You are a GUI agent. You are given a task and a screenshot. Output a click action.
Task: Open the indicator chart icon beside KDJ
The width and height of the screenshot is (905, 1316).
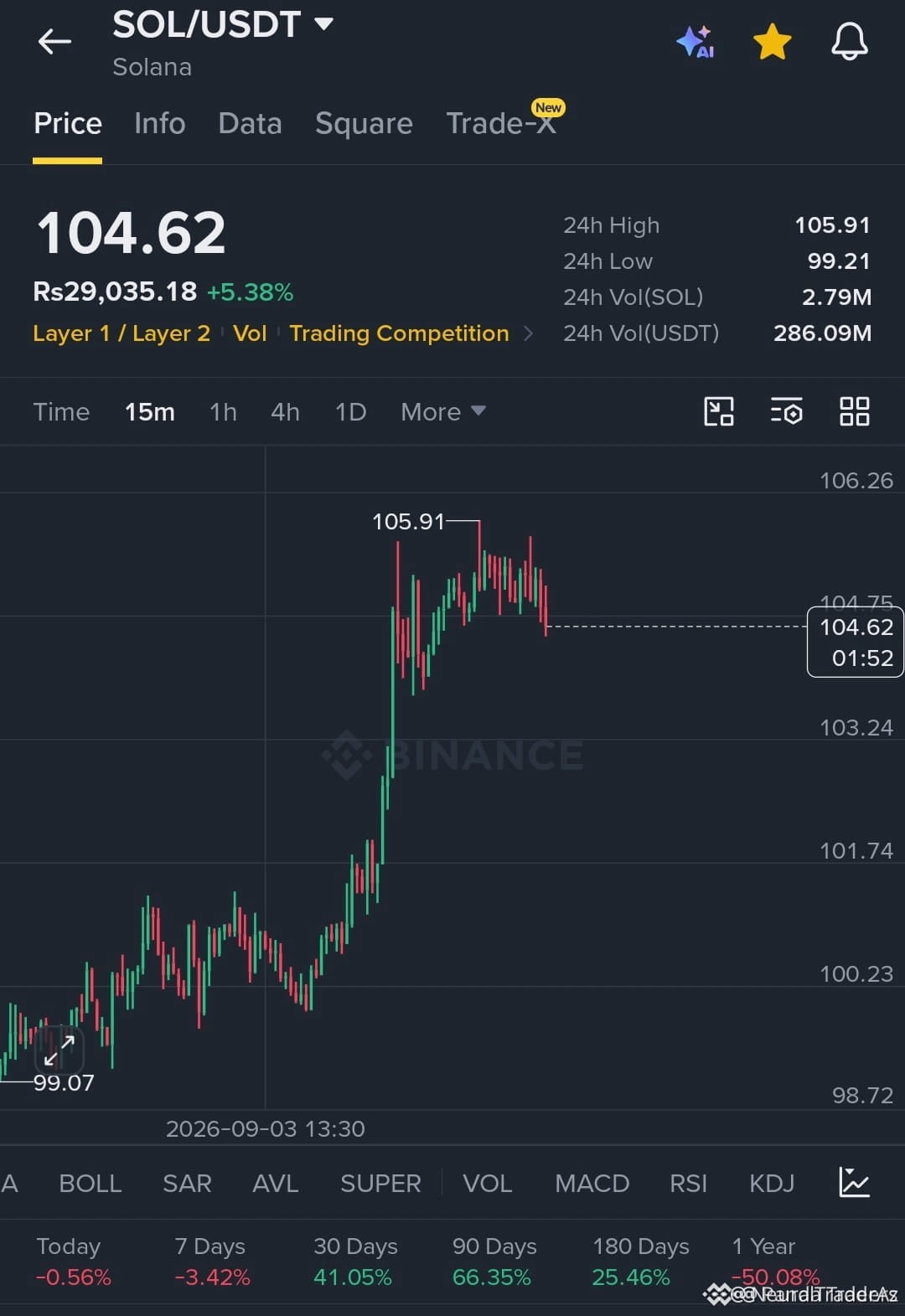coord(854,1182)
